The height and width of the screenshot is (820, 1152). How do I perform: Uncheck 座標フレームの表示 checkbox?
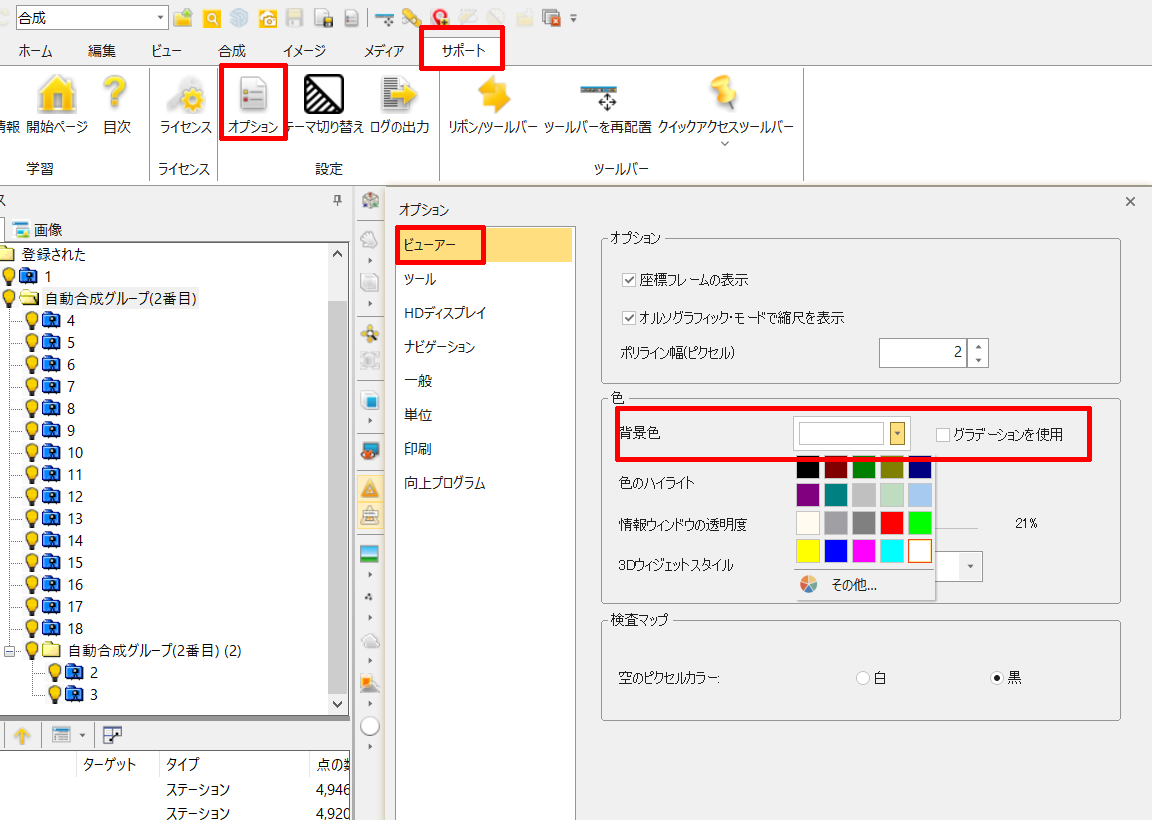(x=629, y=280)
